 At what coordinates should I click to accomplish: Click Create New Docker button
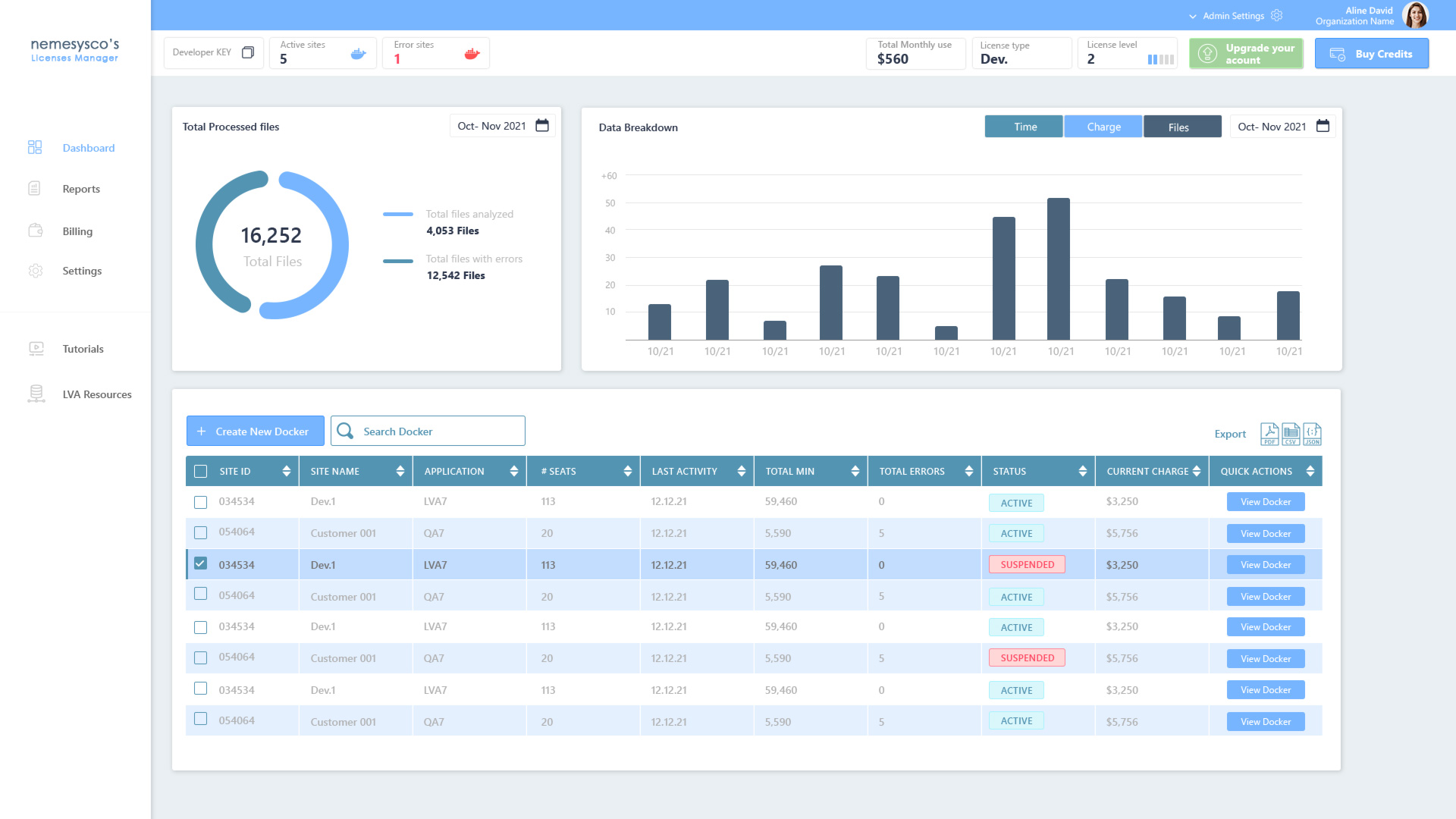pos(255,431)
